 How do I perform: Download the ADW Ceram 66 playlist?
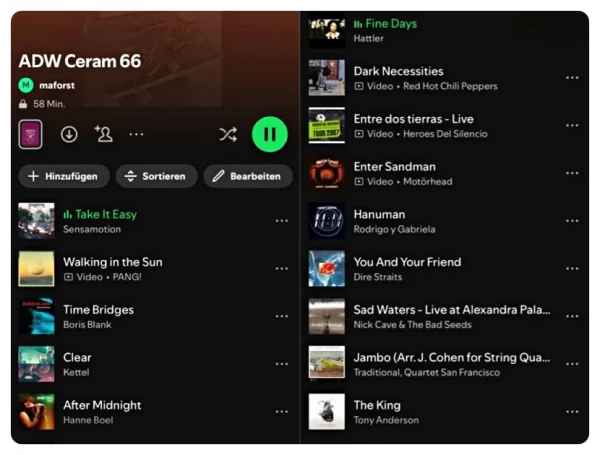pyautogui.click(x=69, y=134)
